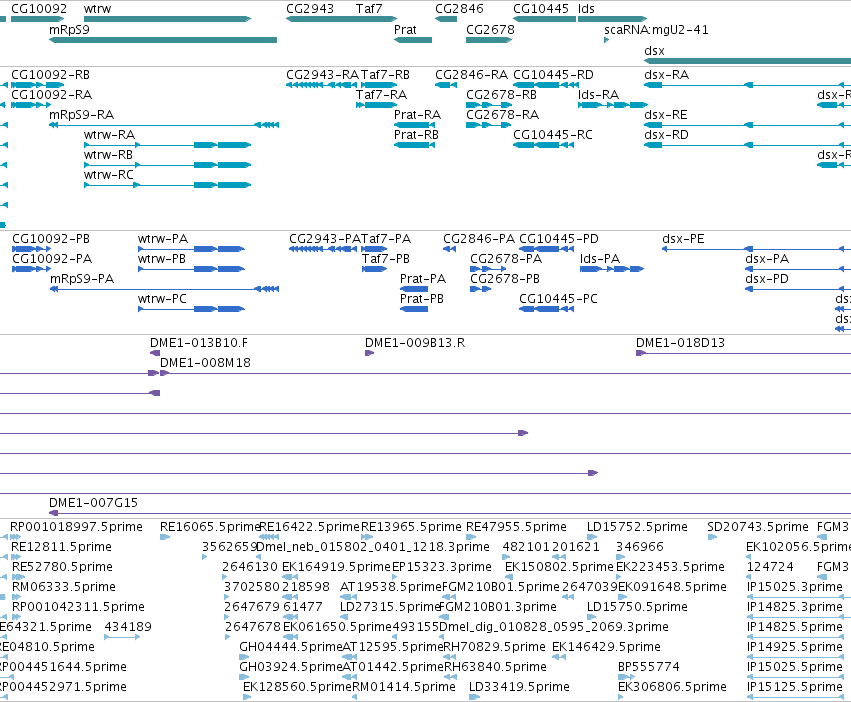Open the Taf7-RA transcript label
This screenshot has height=702, width=851.
pyautogui.click(x=382, y=94)
